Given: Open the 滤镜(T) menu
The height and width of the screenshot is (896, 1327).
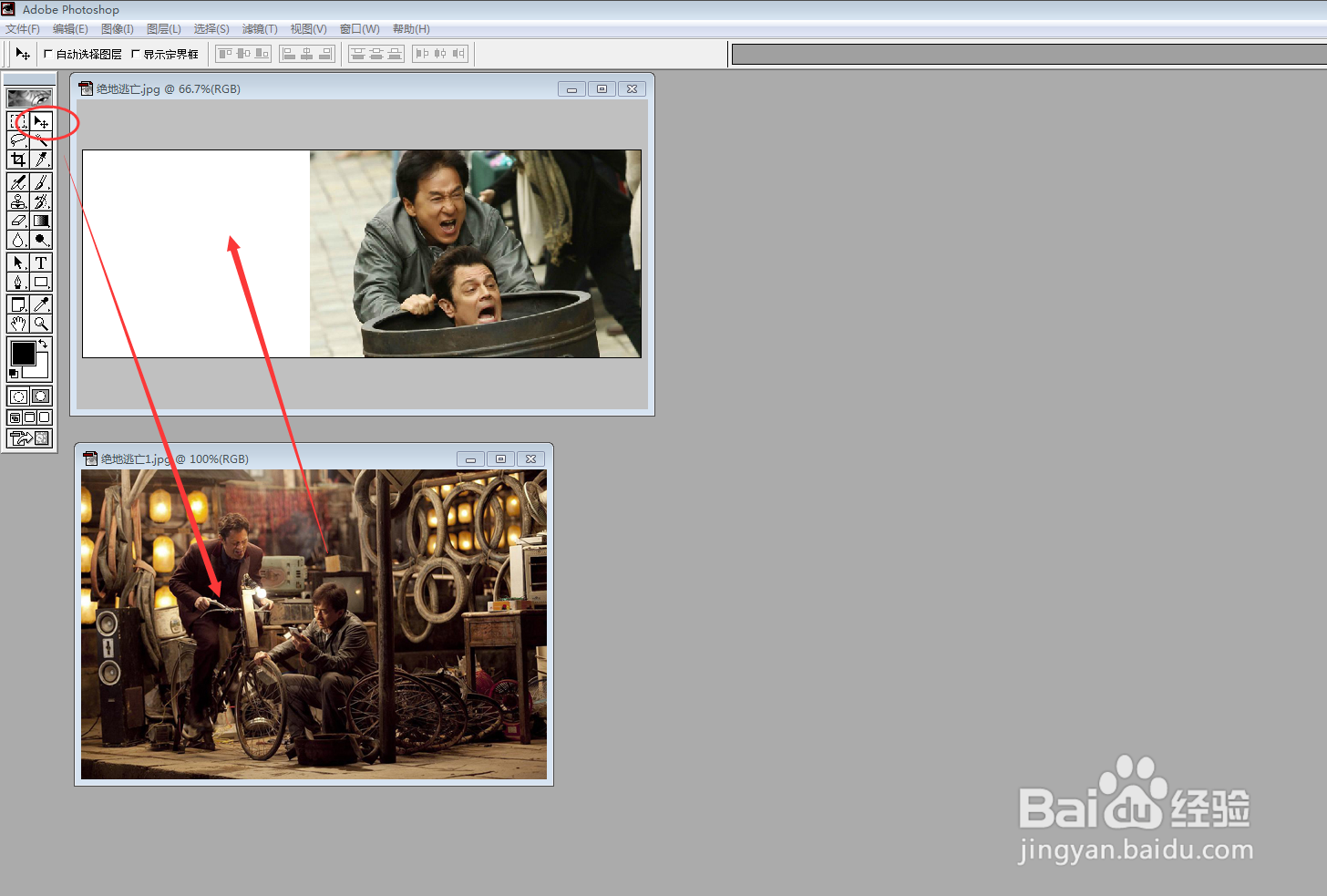Looking at the screenshot, I should (260, 29).
